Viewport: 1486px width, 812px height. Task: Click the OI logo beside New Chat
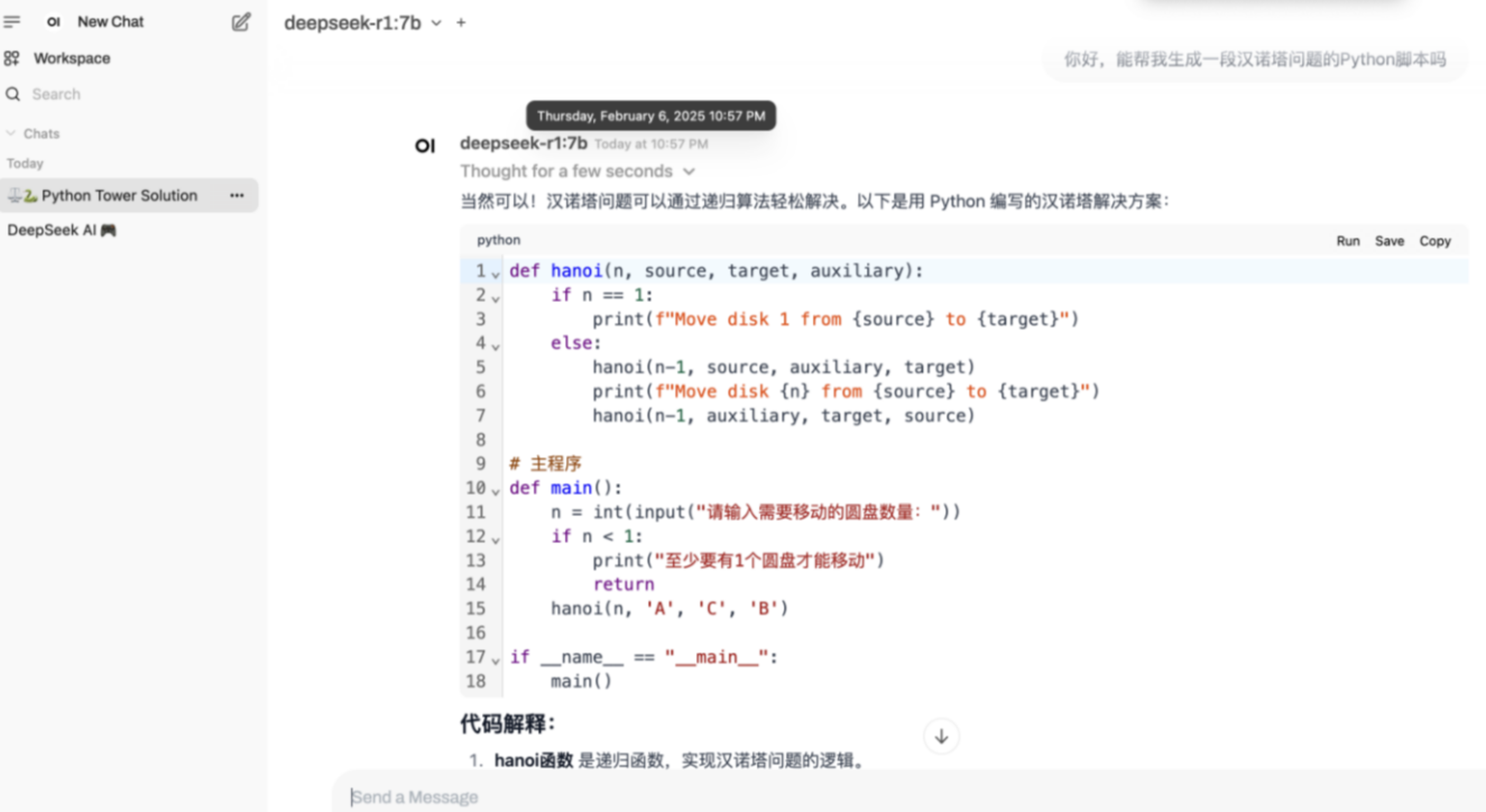(54, 22)
